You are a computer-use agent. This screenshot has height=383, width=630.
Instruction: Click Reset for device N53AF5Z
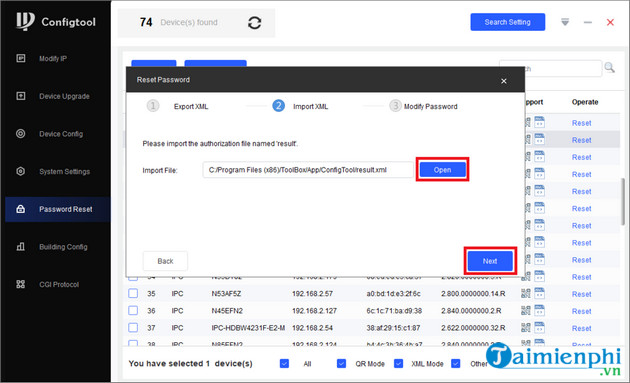(x=581, y=294)
